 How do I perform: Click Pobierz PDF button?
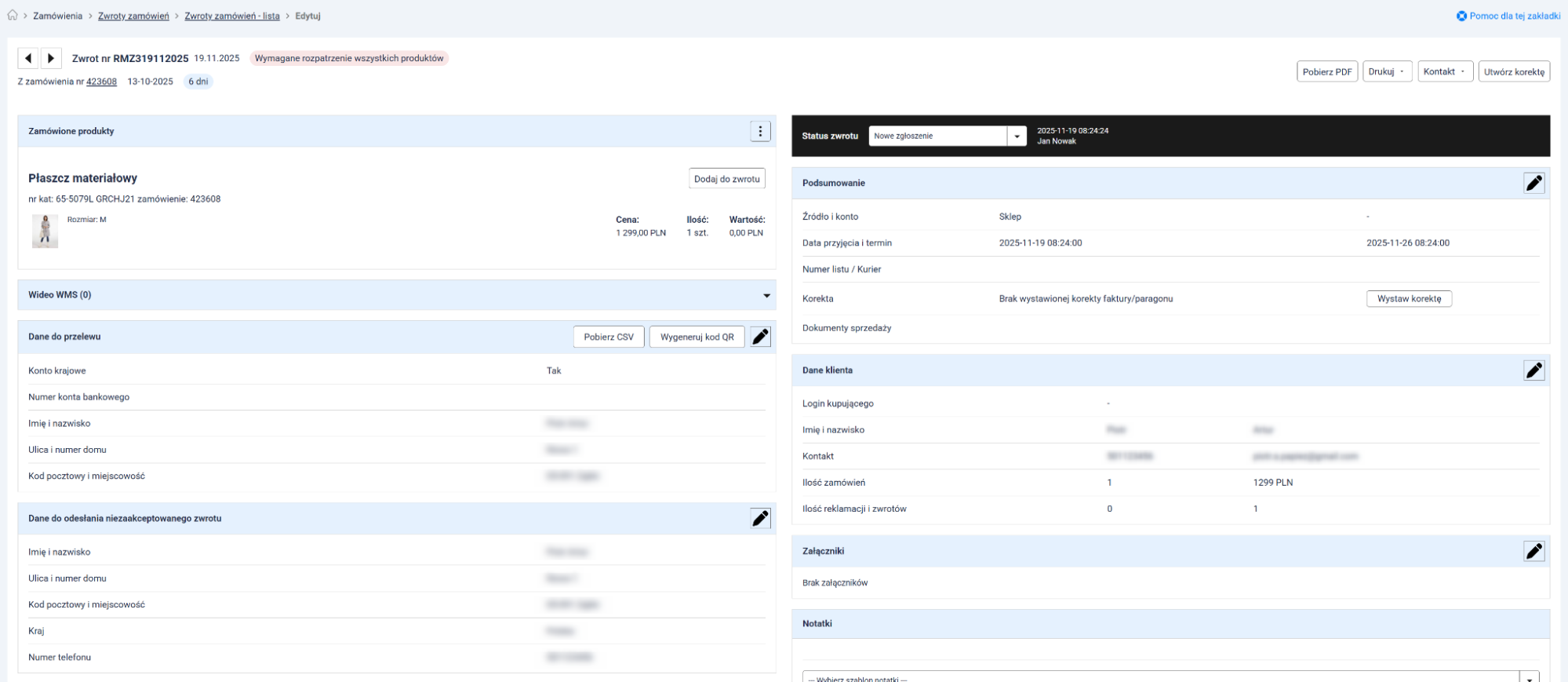1326,71
